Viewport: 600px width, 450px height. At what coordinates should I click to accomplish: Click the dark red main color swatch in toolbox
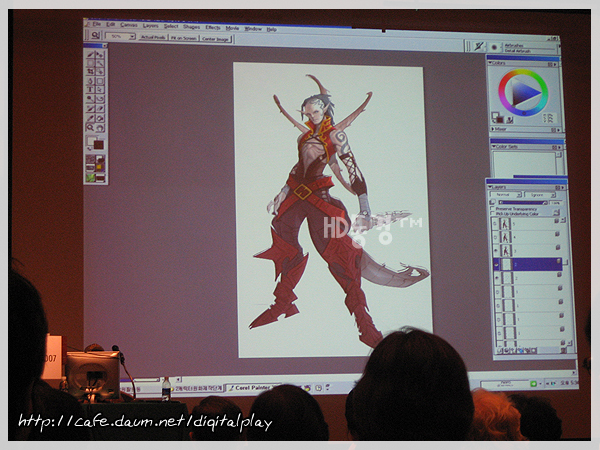click(x=99, y=145)
